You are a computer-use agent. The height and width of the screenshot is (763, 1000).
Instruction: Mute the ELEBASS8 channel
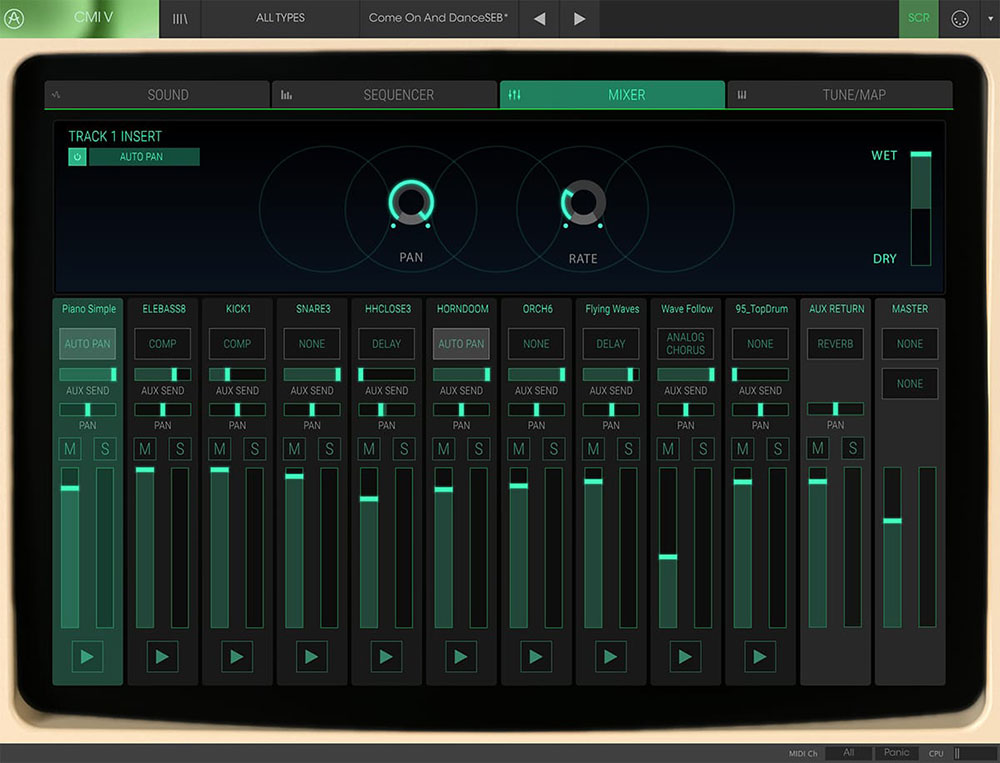pyautogui.click(x=145, y=449)
